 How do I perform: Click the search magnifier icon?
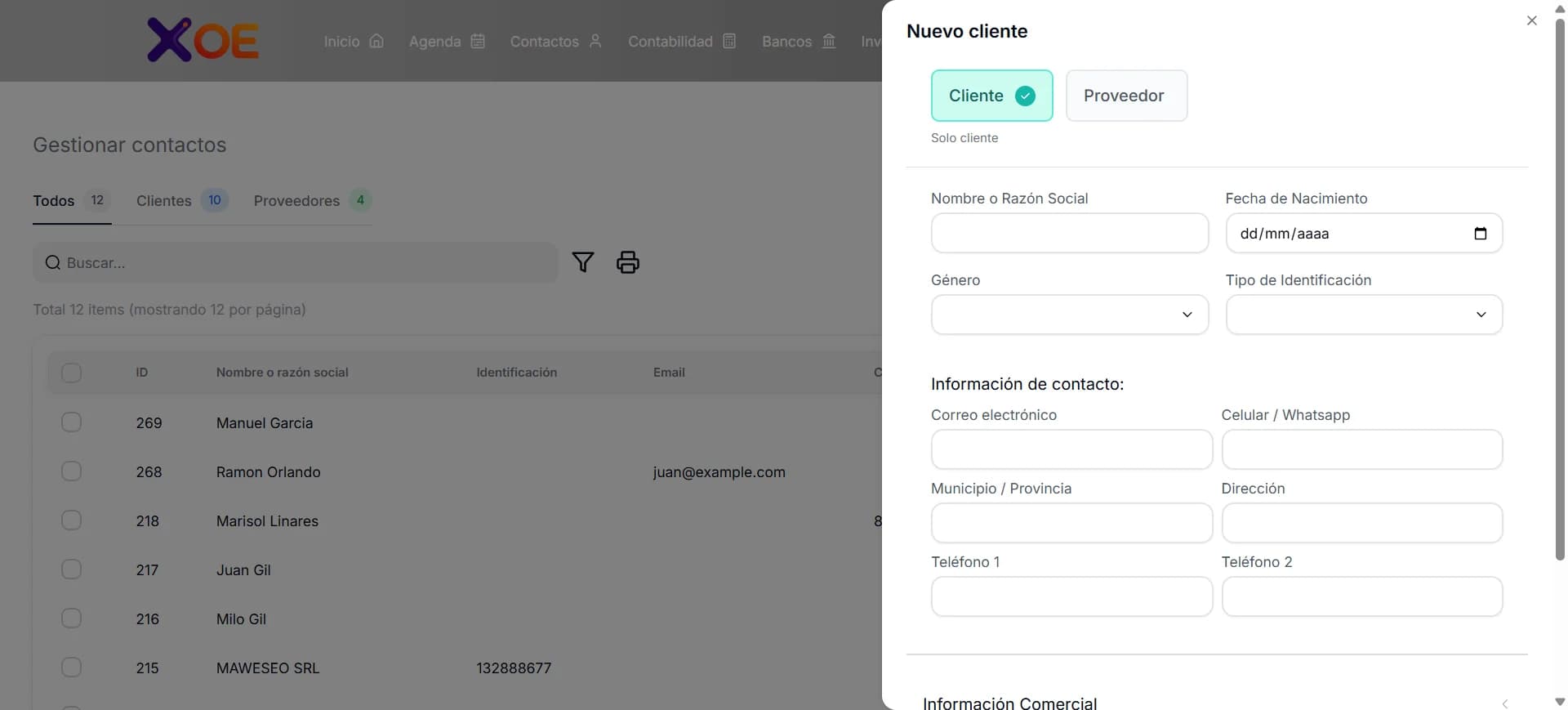(53, 262)
